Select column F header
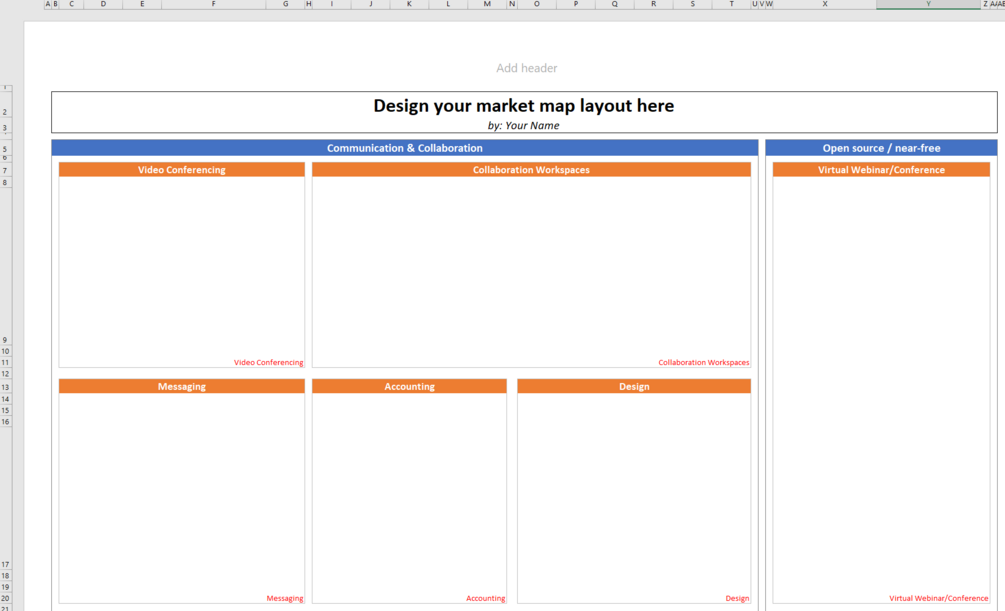 (x=213, y=4)
